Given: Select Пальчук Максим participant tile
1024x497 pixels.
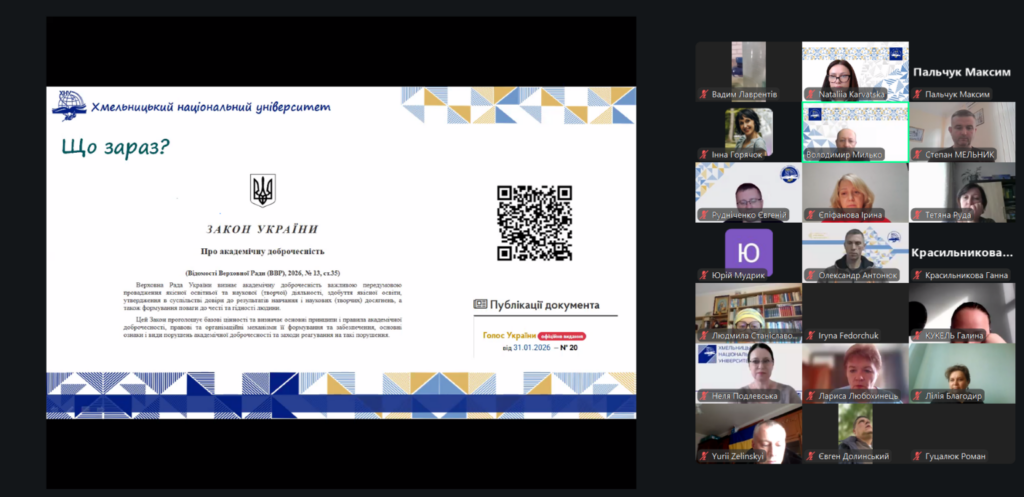Looking at the screenshot, I should point(962,72).
